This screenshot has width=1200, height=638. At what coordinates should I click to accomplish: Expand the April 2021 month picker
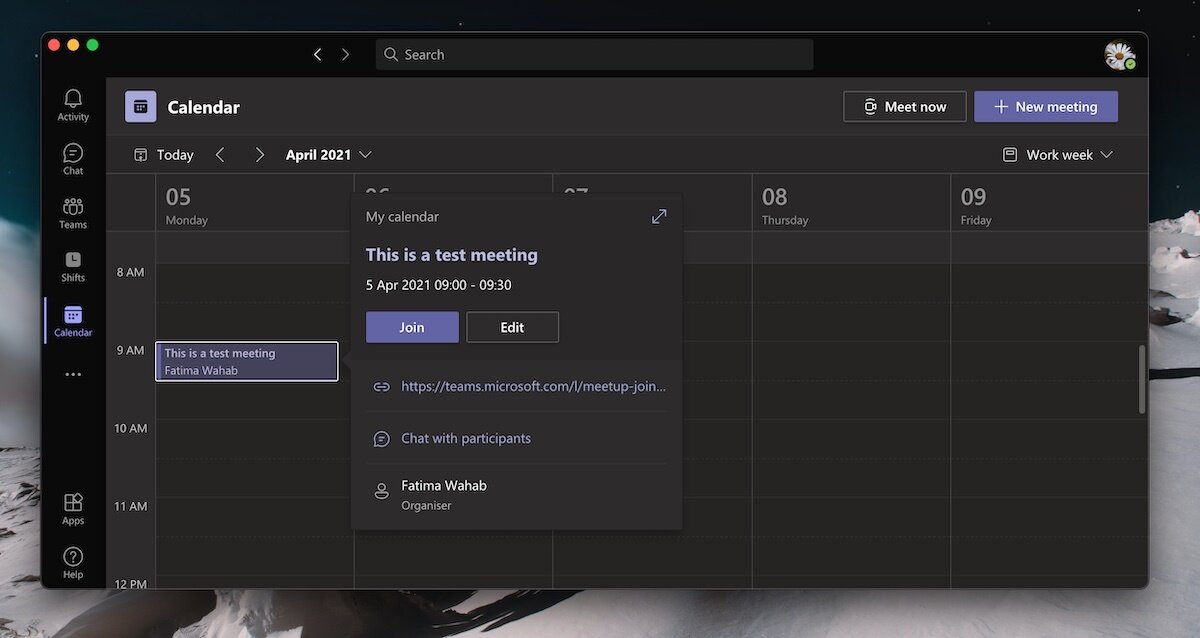pyautogui.click(x=328, y=155)
